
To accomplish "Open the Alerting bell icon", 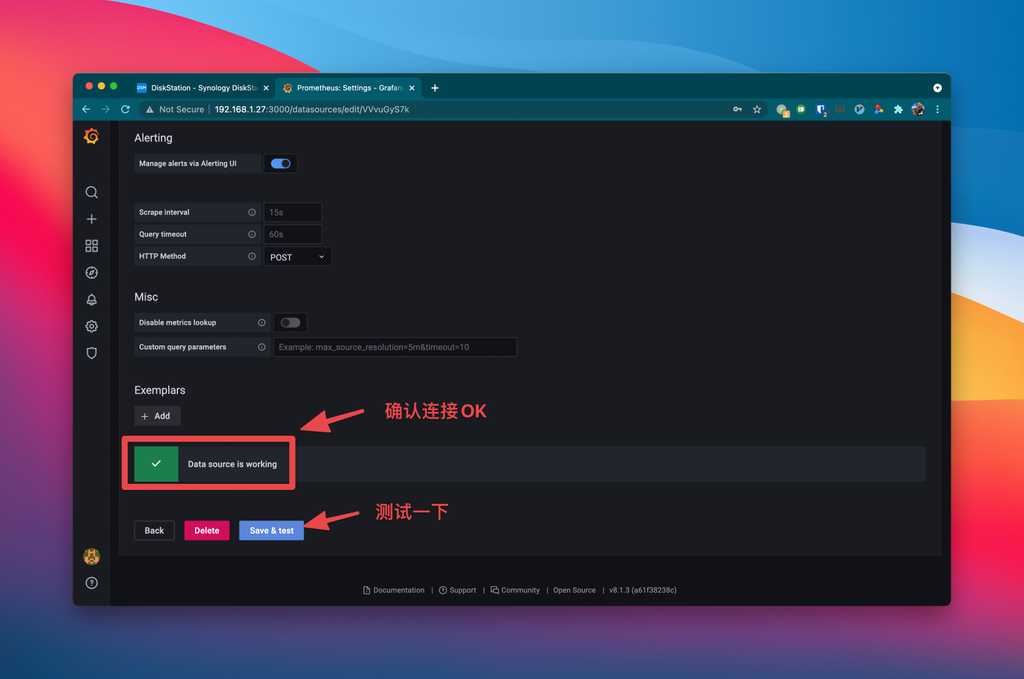I will point(91,300).
